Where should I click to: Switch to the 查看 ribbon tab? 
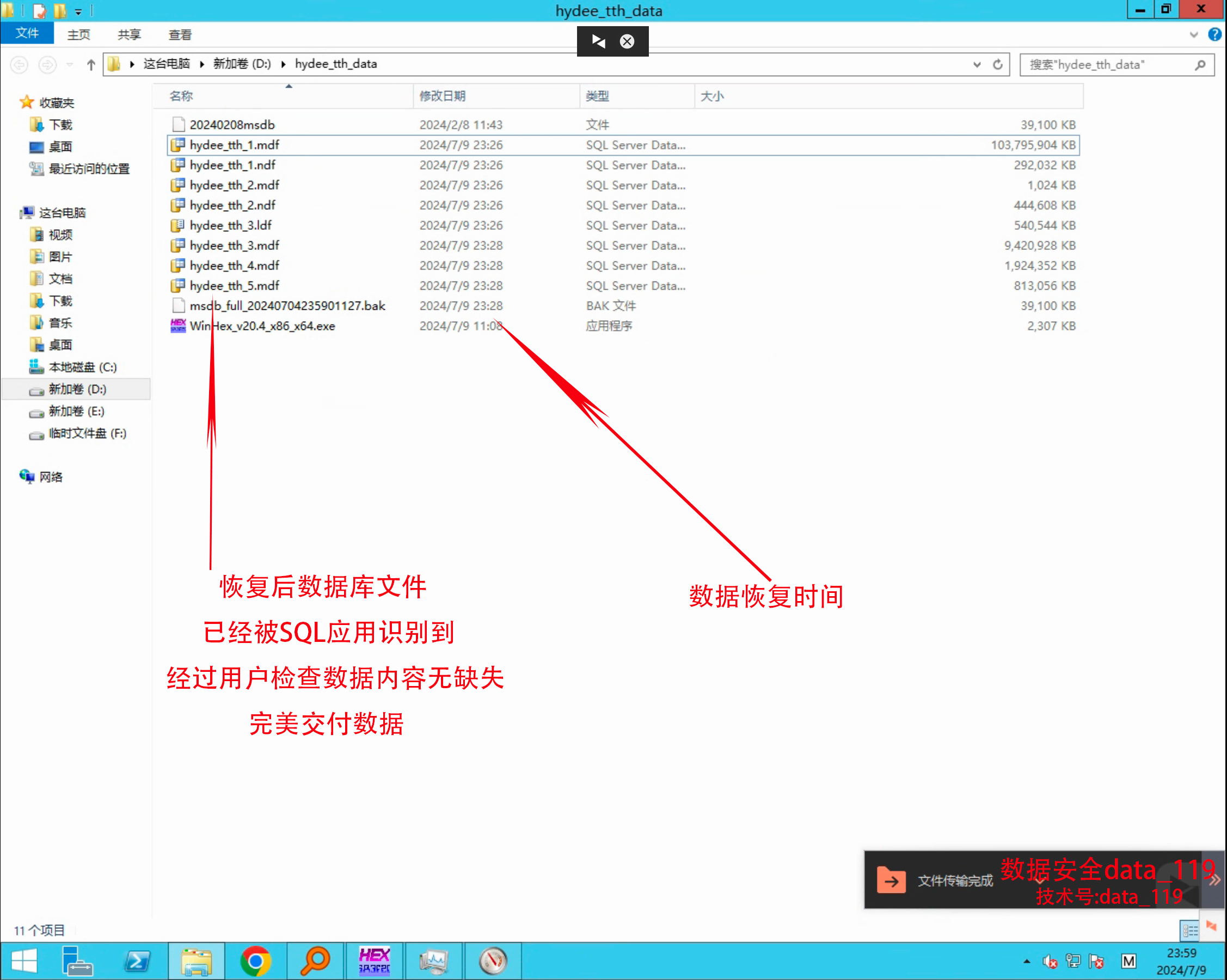[x=180, y=35]
